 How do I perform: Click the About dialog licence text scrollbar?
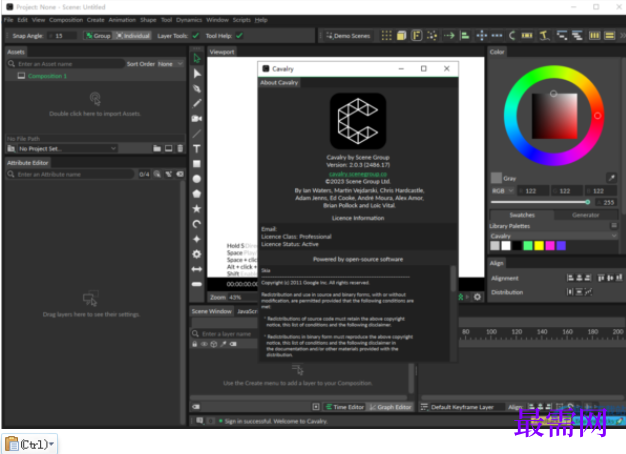tap(453, 278)
